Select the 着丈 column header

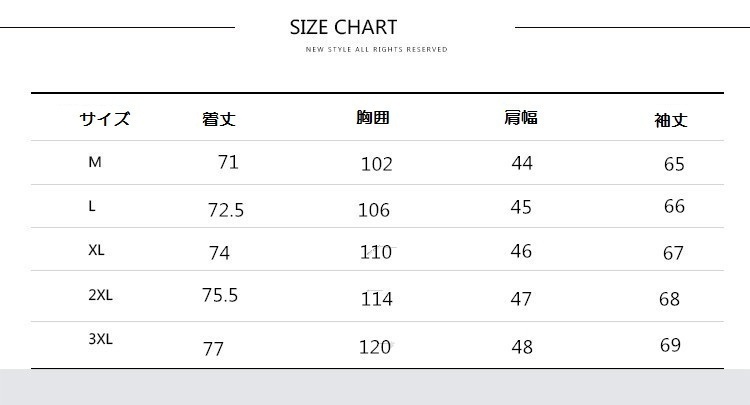[x=219, y=119]
